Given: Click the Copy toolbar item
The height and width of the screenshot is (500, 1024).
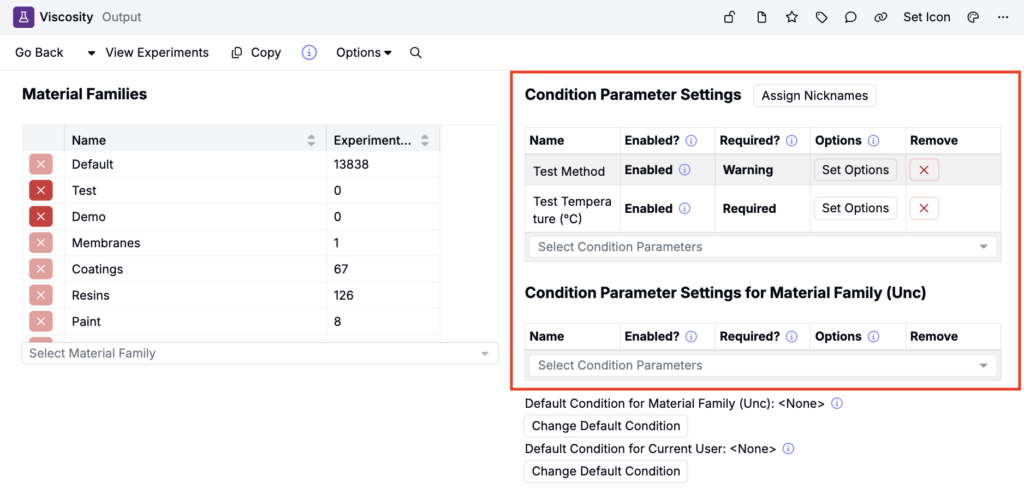Looking at the screenshot, I should [x=256, y=53].
